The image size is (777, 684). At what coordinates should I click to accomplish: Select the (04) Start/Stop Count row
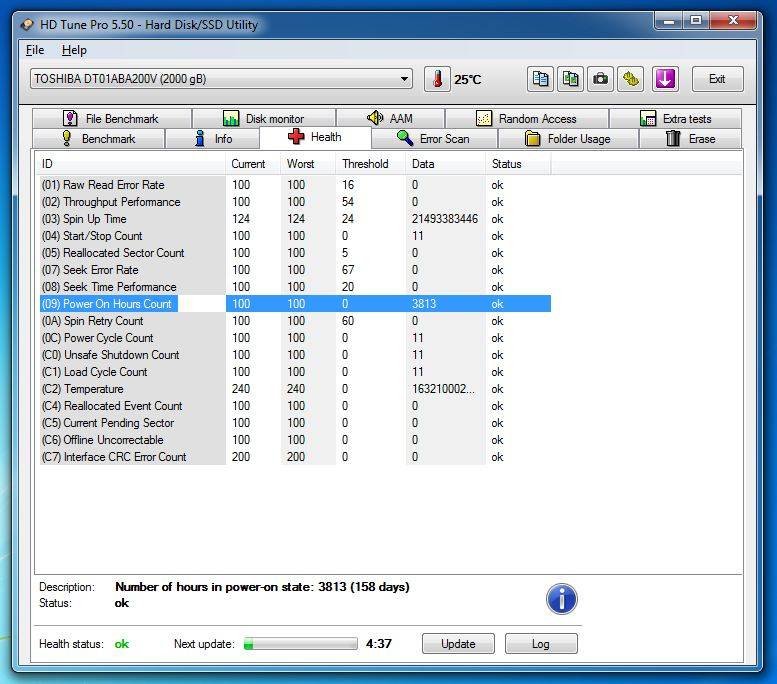(x=295, y=236)
